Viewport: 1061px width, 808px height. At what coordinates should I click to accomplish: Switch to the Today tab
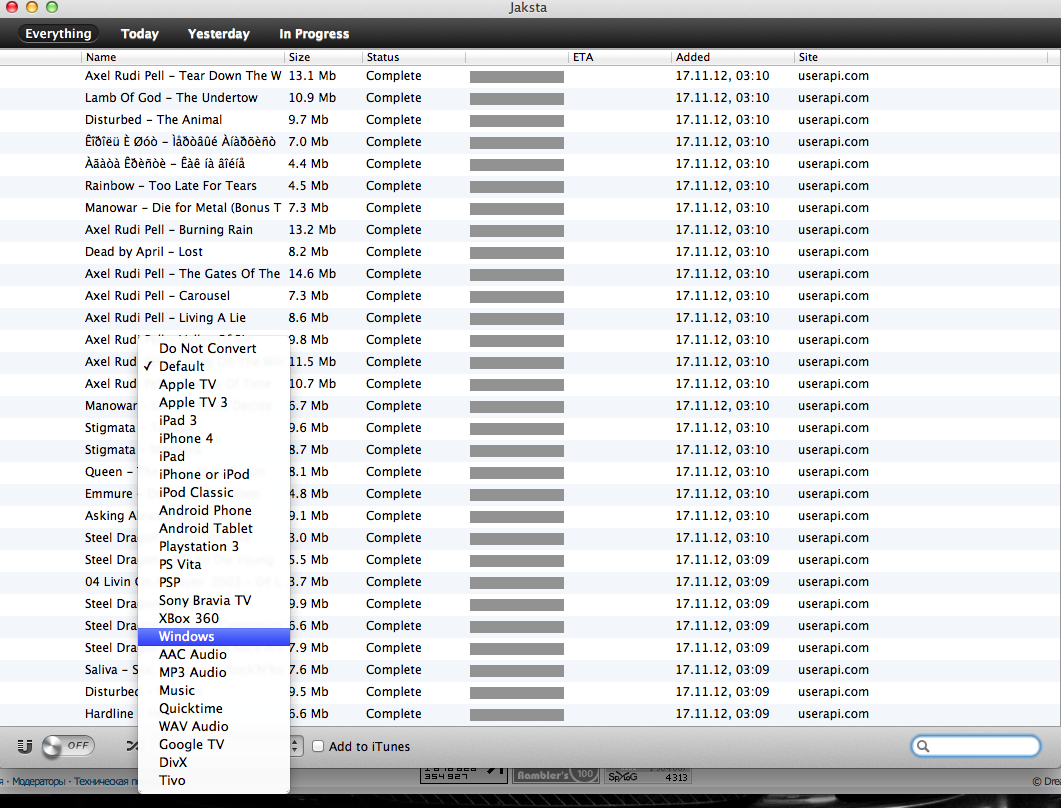(140, 34)
